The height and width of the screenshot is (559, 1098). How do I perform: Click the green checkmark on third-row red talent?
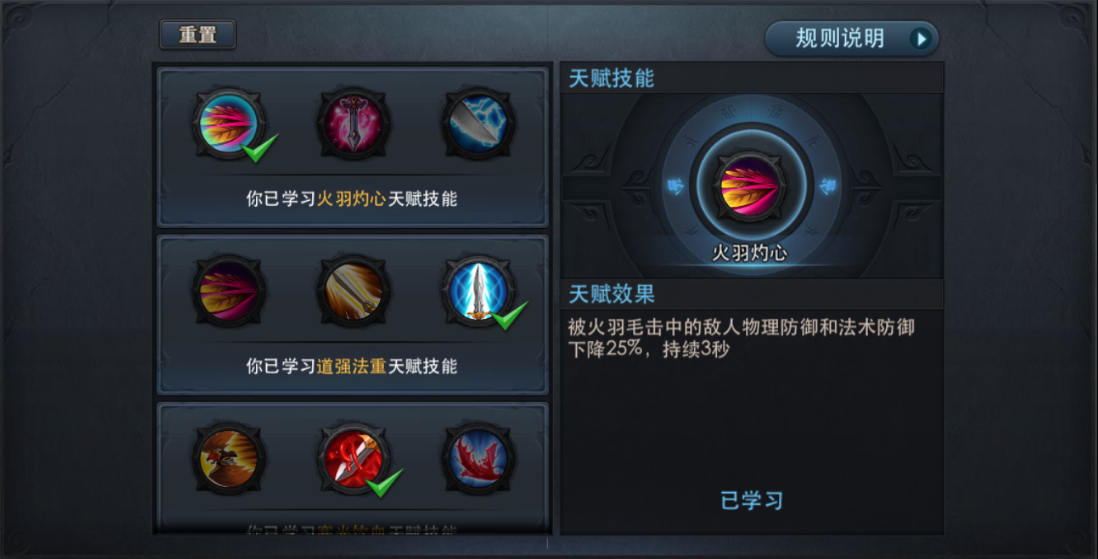(x=384, y=483)
